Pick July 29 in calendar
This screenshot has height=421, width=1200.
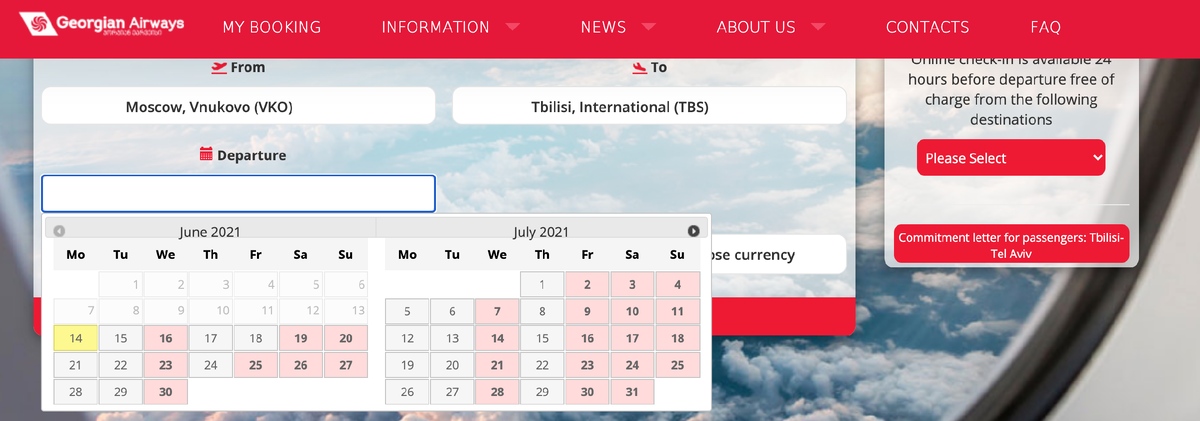(x=542, y=392)
